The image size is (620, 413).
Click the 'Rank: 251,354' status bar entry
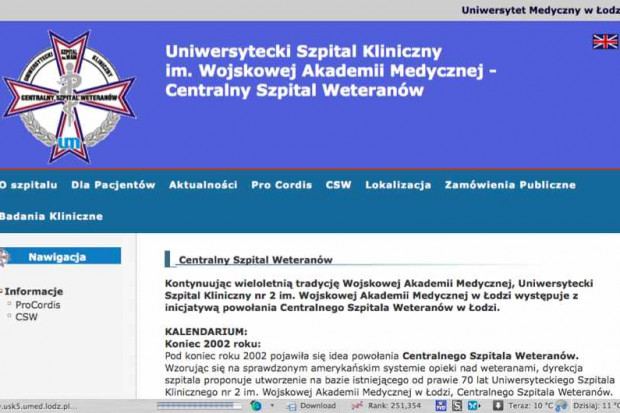pyautogui.click(x=386, y=406)
